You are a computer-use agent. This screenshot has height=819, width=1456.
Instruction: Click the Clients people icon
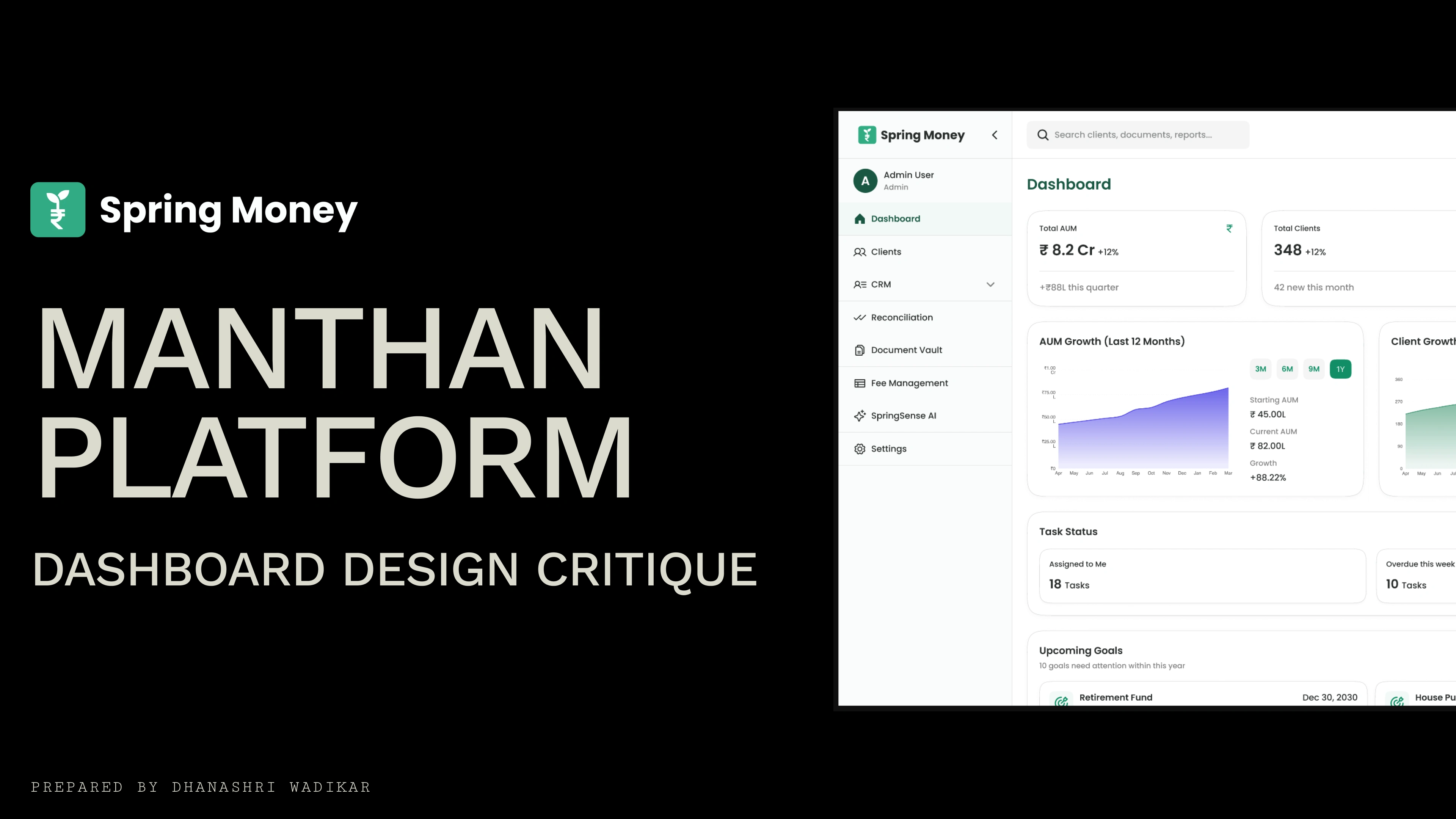(860, 252)
